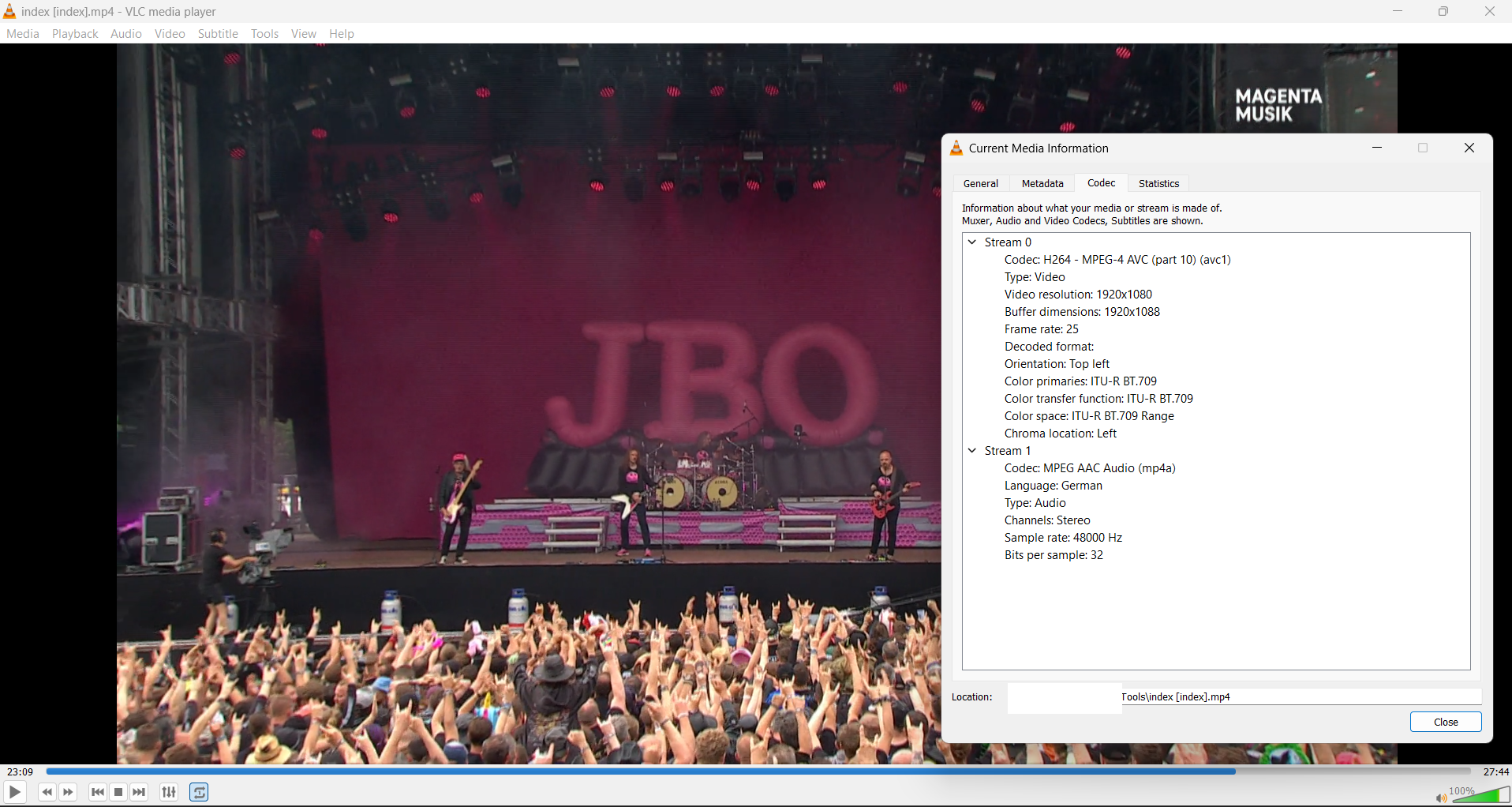Viewport: 1512px width, 807px height.
Task: Mute audio via the speaker icon
Action: tap(1441, 798)
